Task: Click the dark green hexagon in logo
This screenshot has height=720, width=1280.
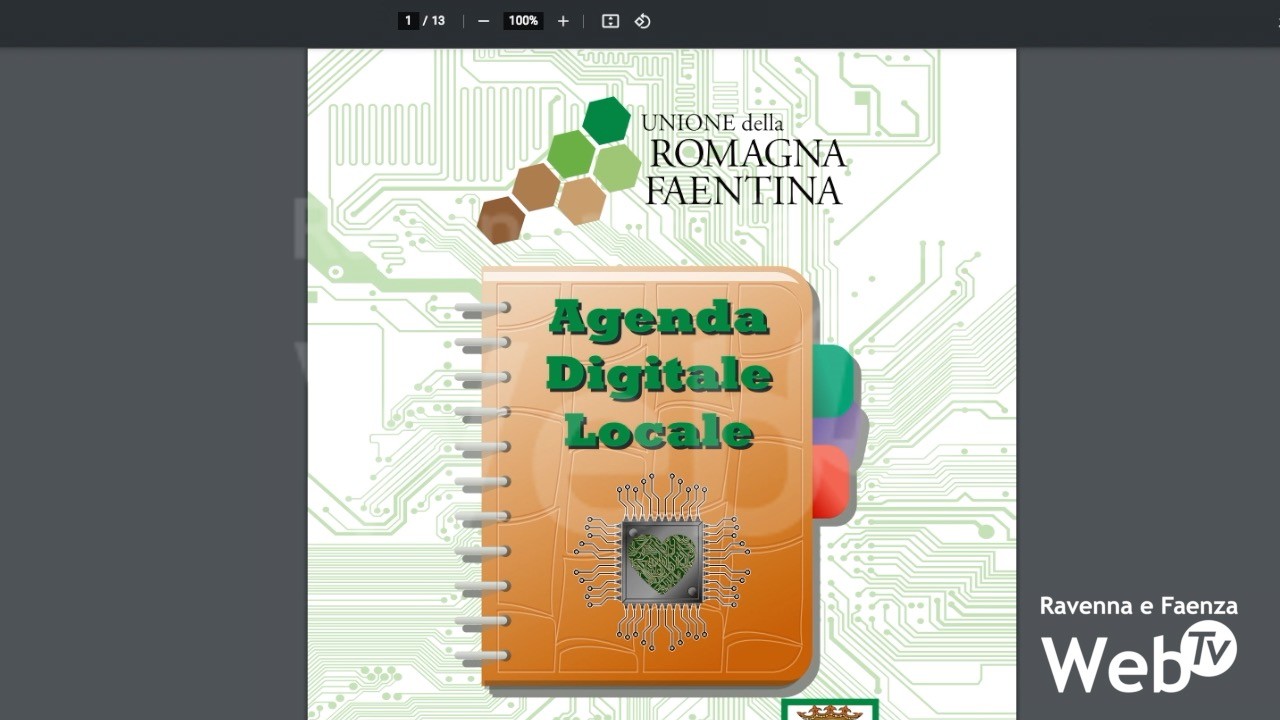Action: [x=606, y=120]
